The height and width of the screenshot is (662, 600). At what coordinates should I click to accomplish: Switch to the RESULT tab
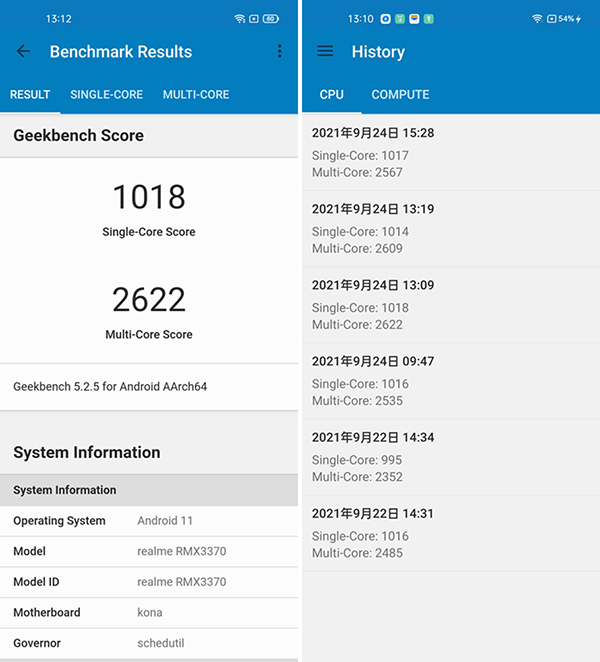pyautogui.click(x=30, y=95)
